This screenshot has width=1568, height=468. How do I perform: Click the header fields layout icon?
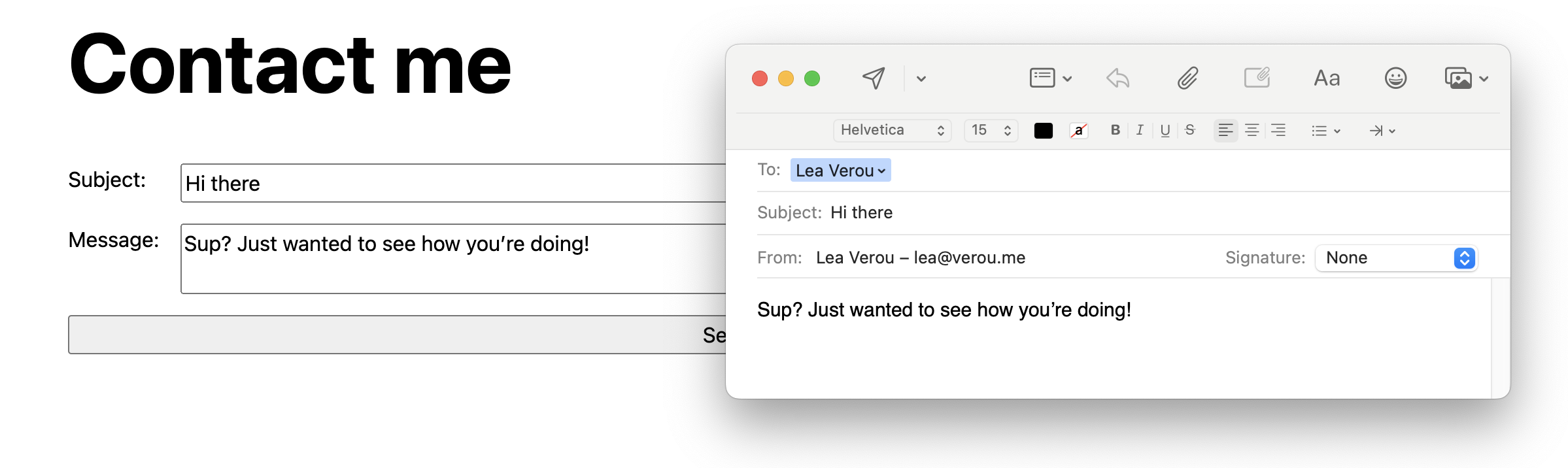click(x=1043, y=78)
